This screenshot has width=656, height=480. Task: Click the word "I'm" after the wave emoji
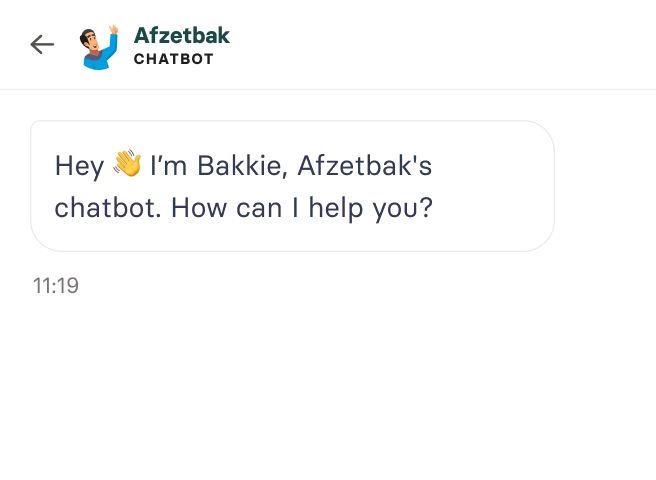click(x=169, y=166)
